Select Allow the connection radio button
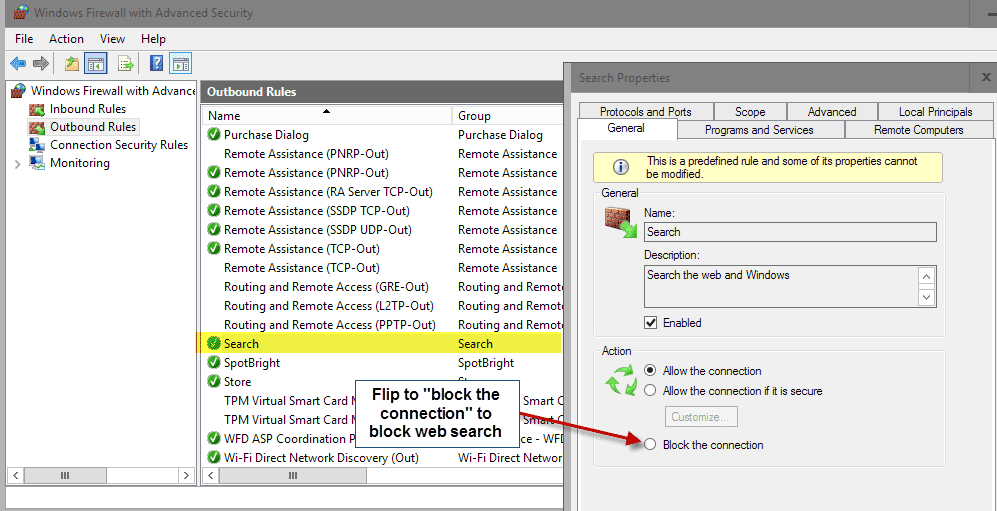997x511 pixels. point(650,371)
